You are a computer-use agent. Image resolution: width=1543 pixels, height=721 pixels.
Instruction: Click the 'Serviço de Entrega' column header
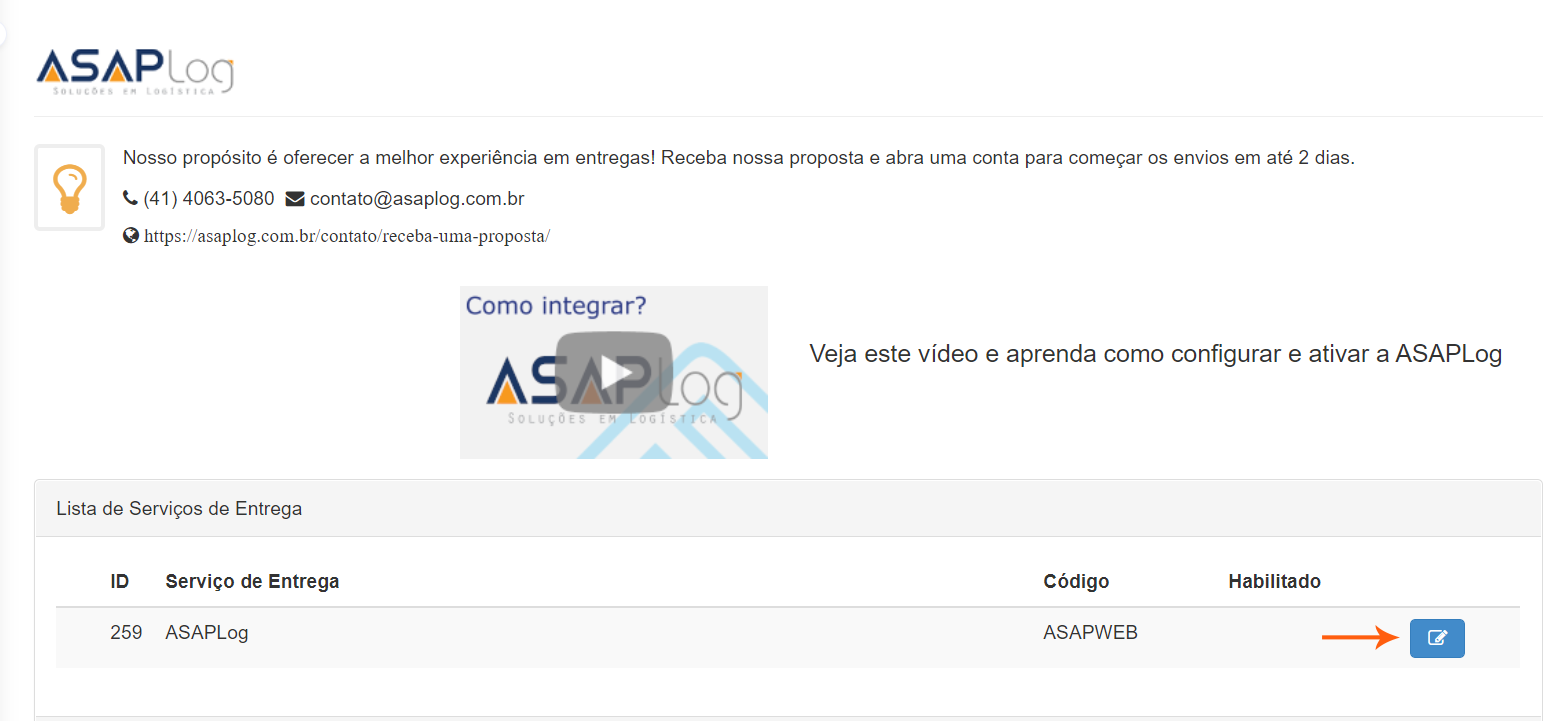pos(252,581)
